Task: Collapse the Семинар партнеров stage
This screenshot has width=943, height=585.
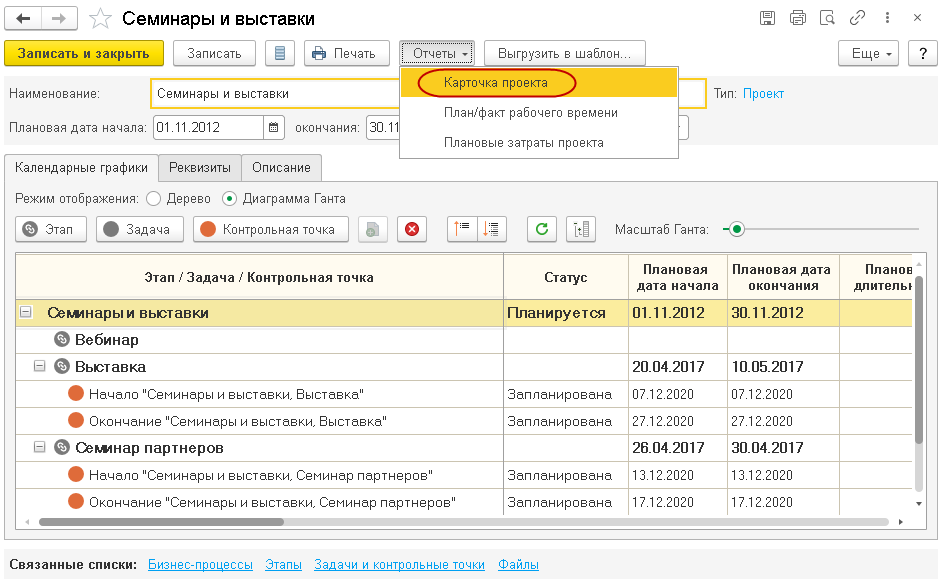Action: point(39,447)
